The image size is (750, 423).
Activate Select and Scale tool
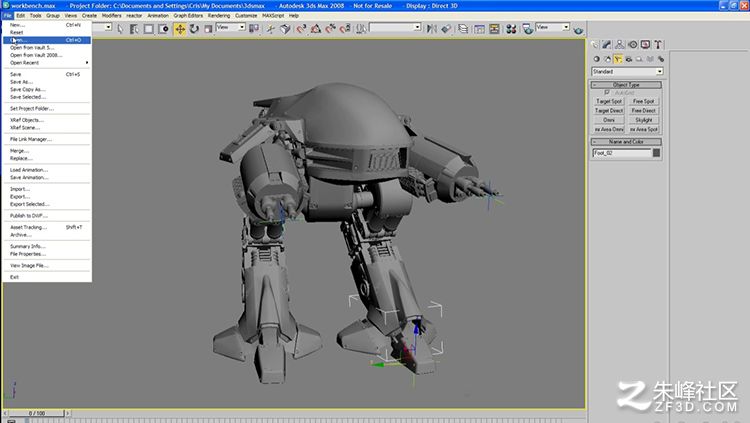click(x=208, y=29)
